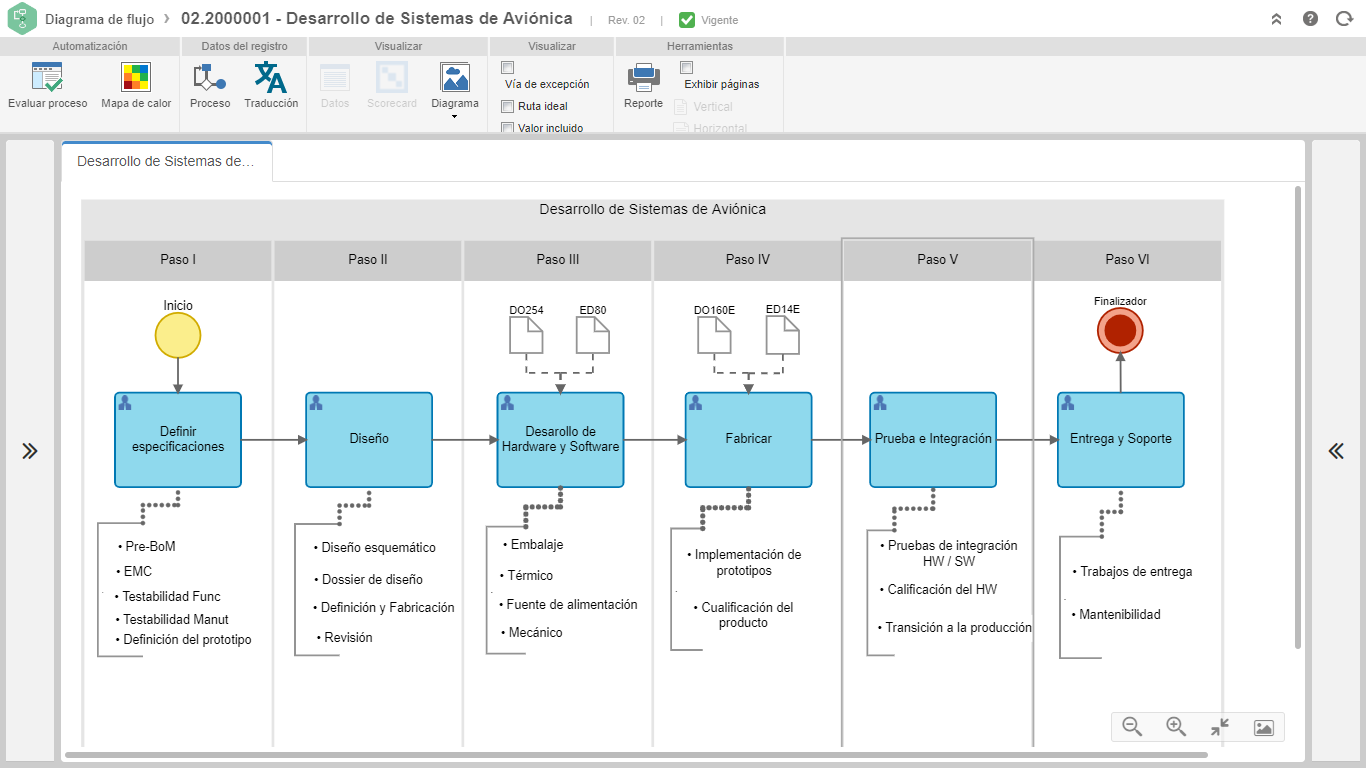This screenshot has height=768, width=1366.
Task: Click the Reporte printer icon
Action: tap(643, 78)
